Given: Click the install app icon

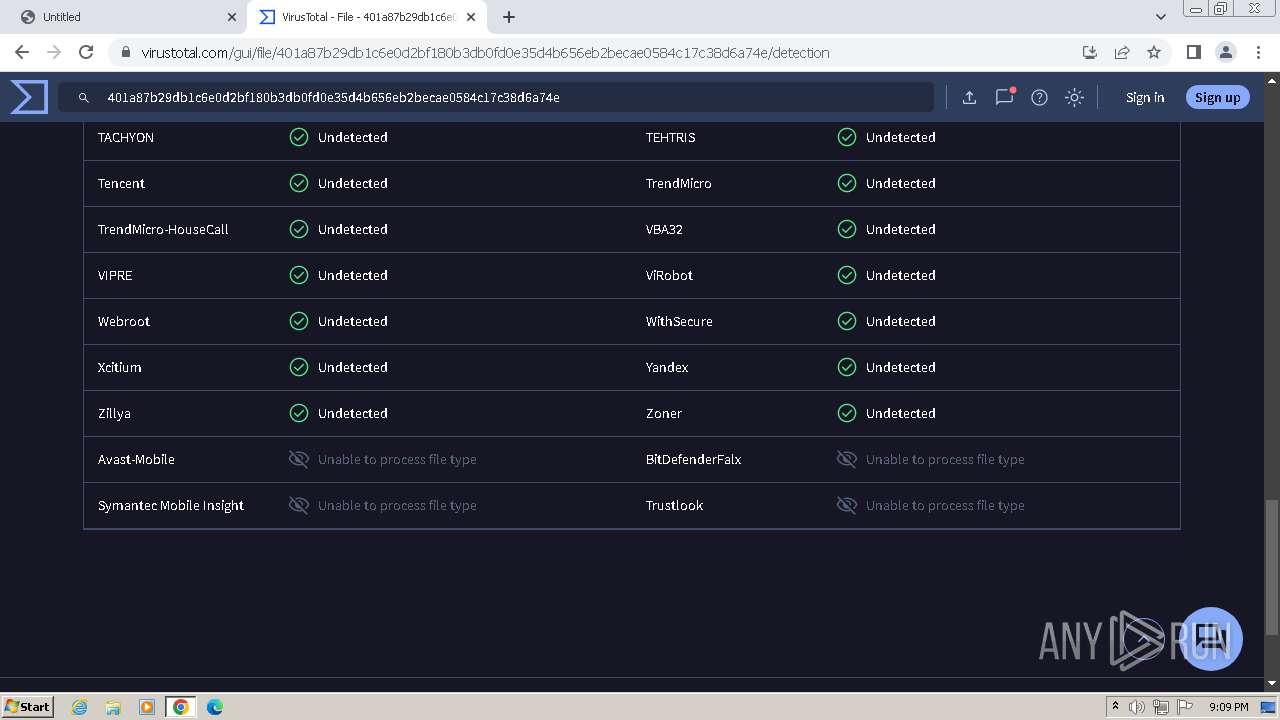Looking at the screenshot, I should pos(1090,52).
